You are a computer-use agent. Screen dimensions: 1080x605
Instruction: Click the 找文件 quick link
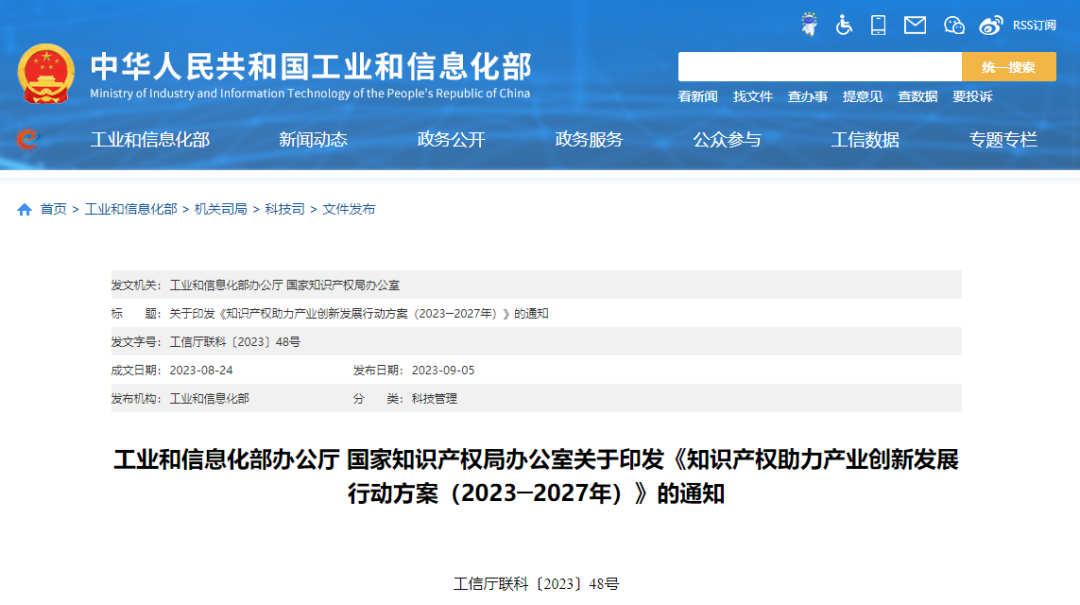pyautogui.click(x=752, y=96)
